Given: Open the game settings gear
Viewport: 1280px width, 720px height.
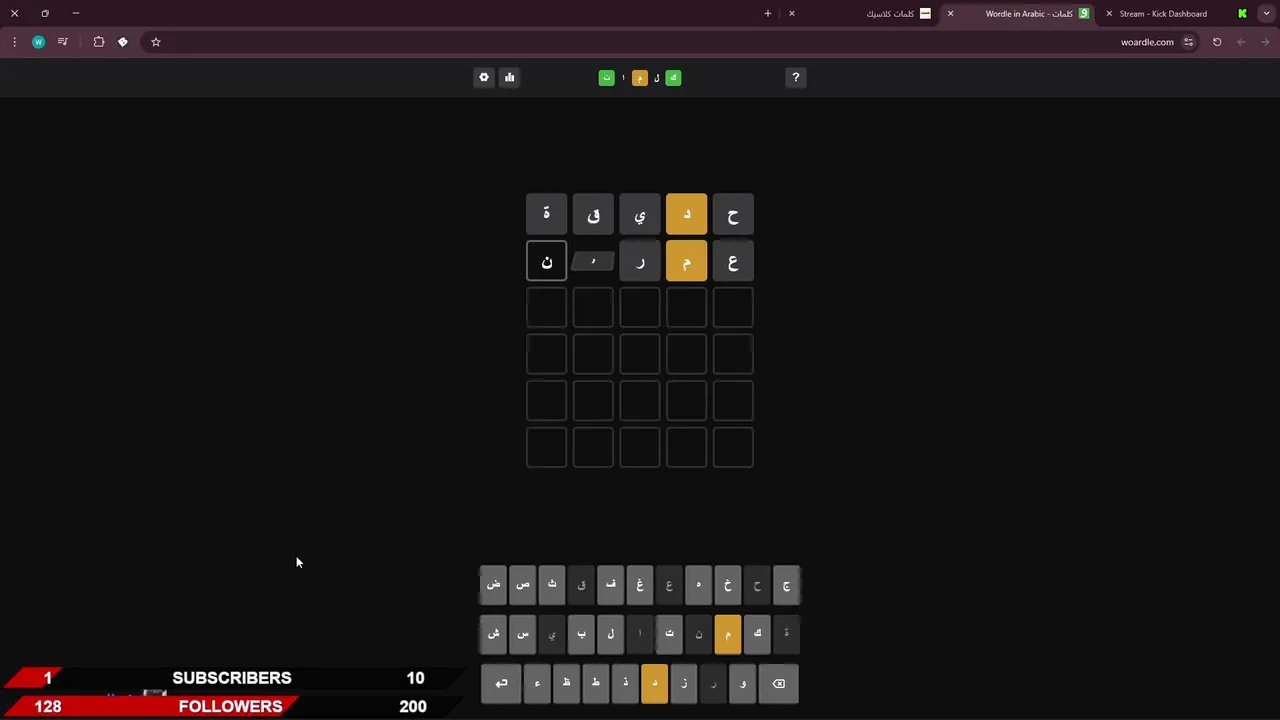Looking at the screenshot, I should pyautogui.click(x=484, y=77).
